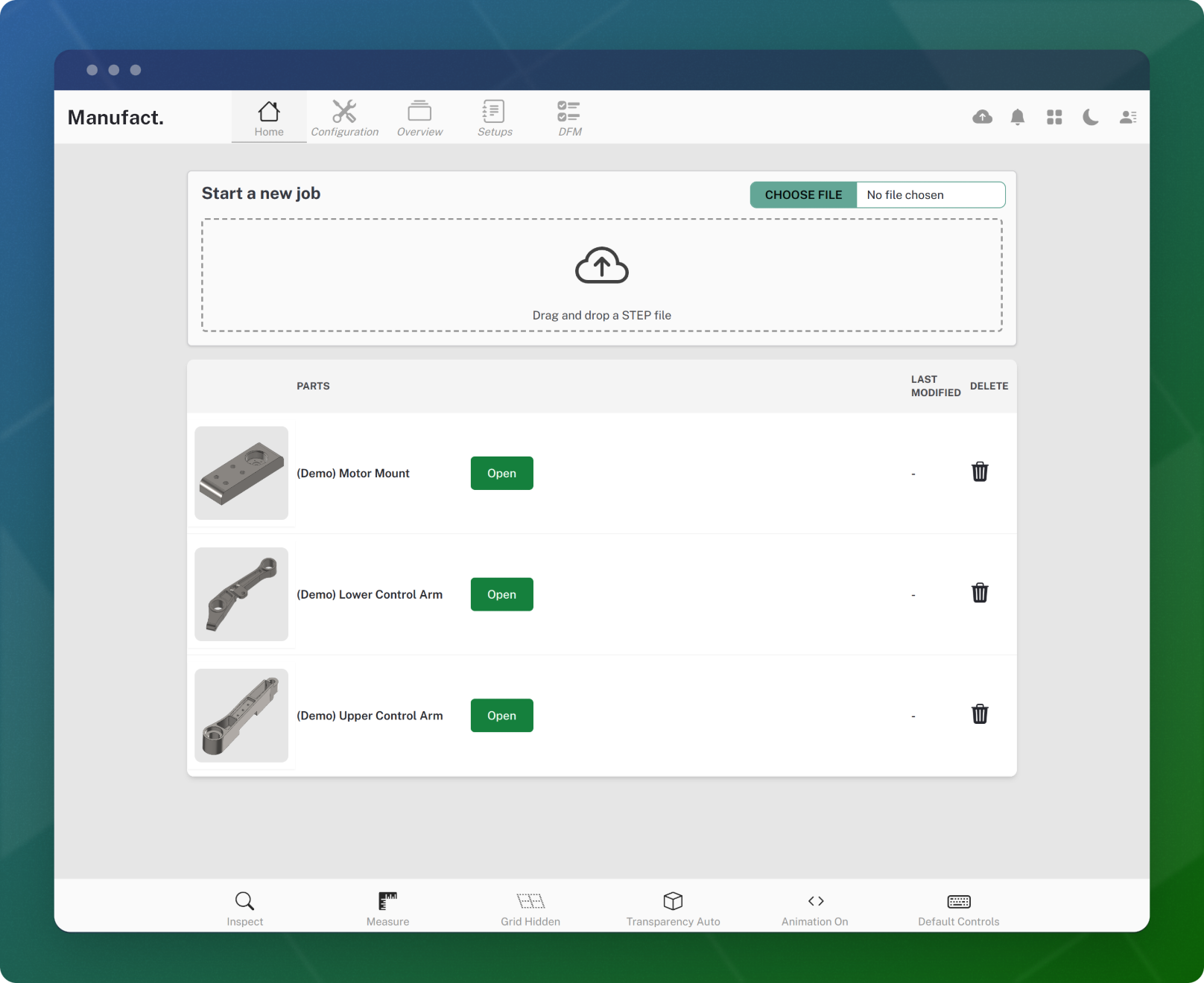Go to the Setups tab
Screen dimensions: 1204x983
(495, 118)
